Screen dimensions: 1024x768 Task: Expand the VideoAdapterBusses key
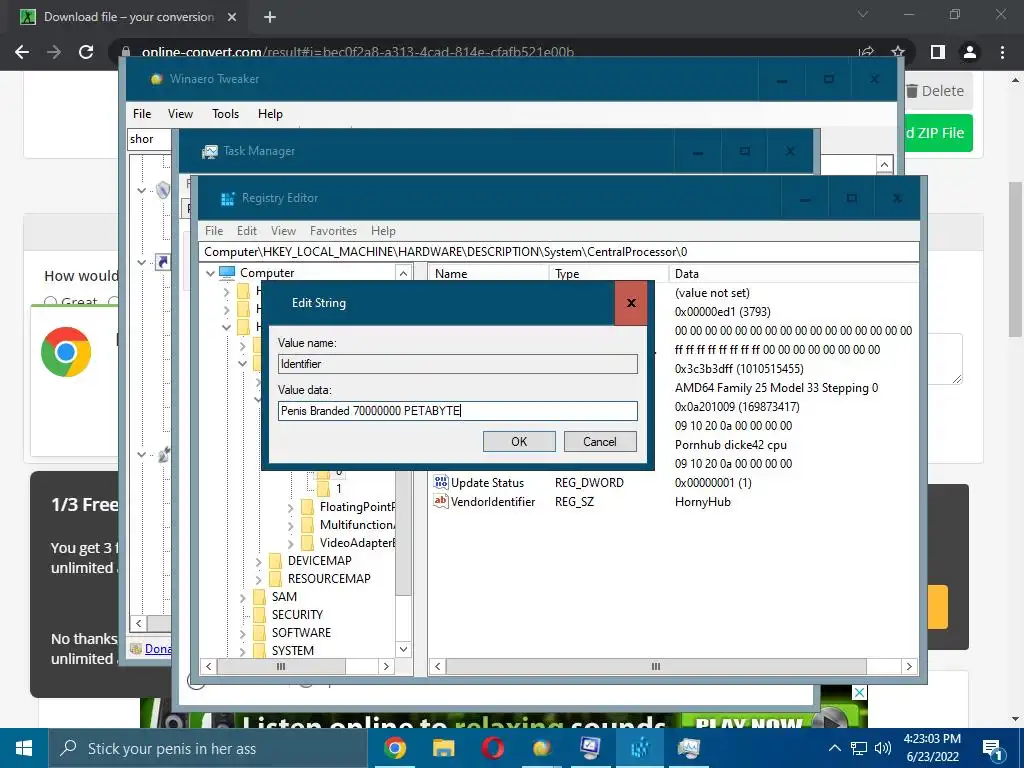(291, 543)
